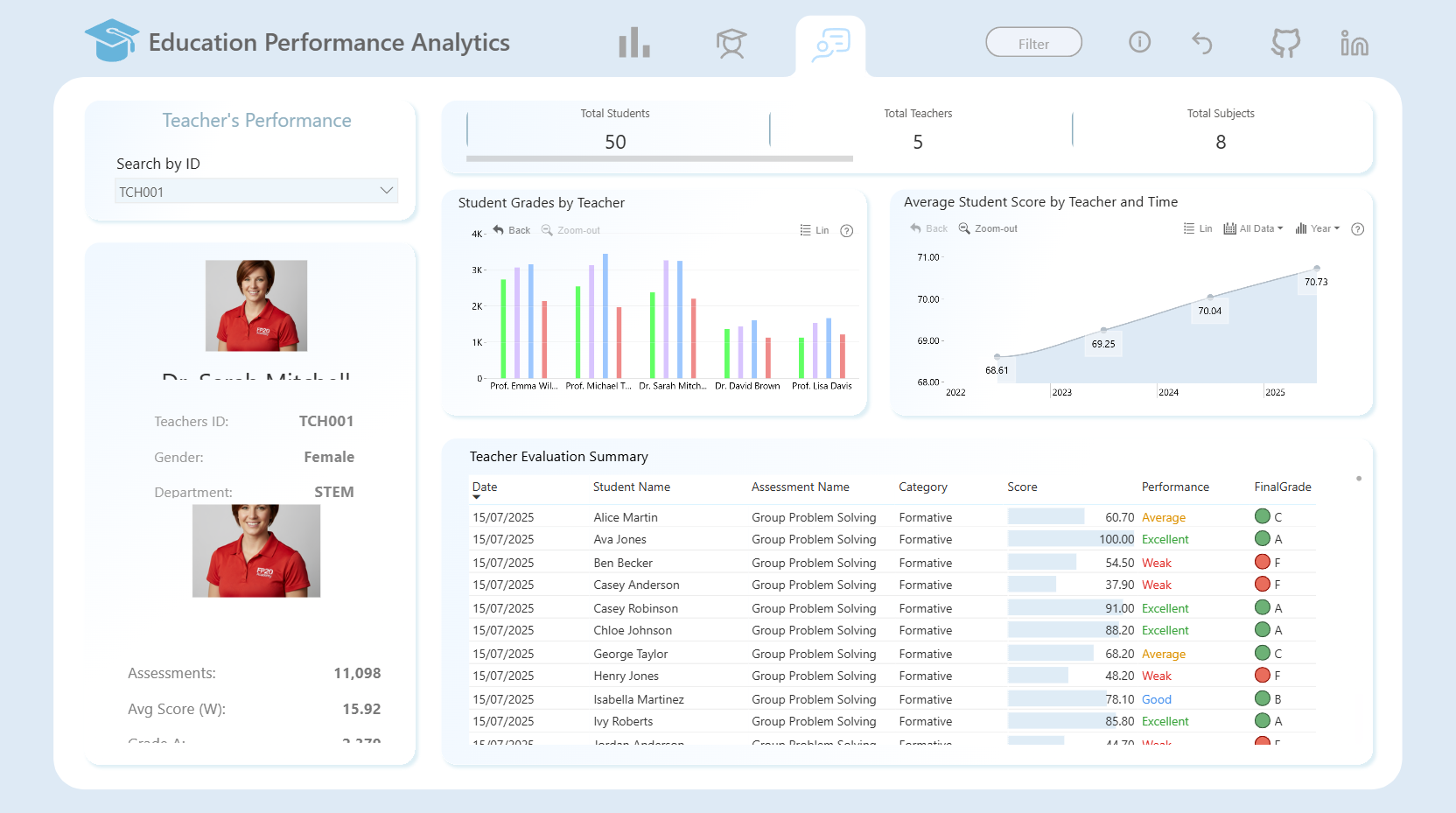Open the student graduate page icon

click(x=731, y=43)
